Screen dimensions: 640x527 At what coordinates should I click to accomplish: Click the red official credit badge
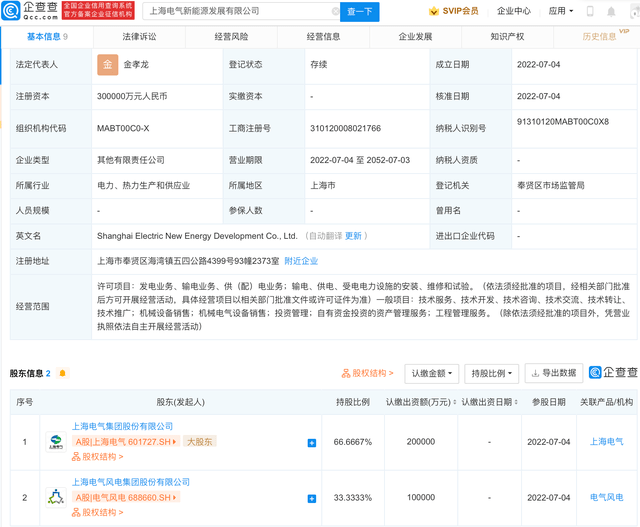tap(98, 11)
